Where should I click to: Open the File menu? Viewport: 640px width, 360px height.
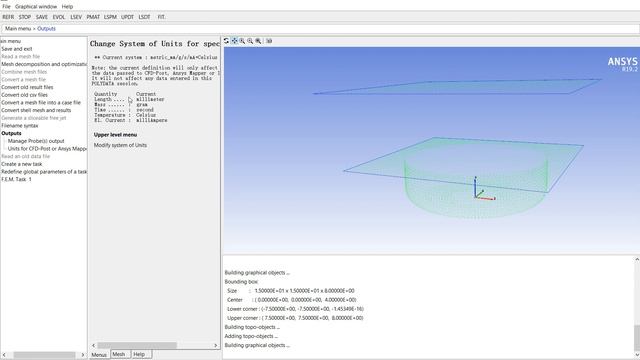(6, 7)
